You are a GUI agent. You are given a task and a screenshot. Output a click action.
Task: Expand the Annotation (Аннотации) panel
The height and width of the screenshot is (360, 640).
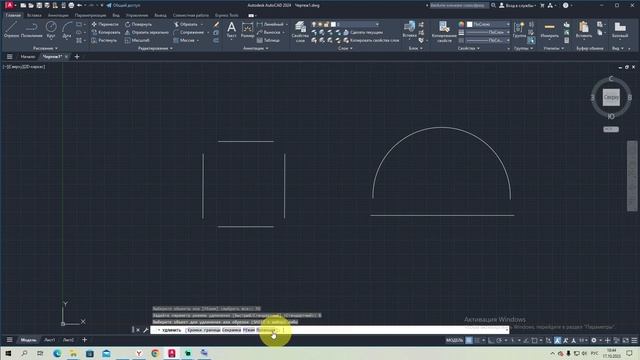tap(256, 48)
